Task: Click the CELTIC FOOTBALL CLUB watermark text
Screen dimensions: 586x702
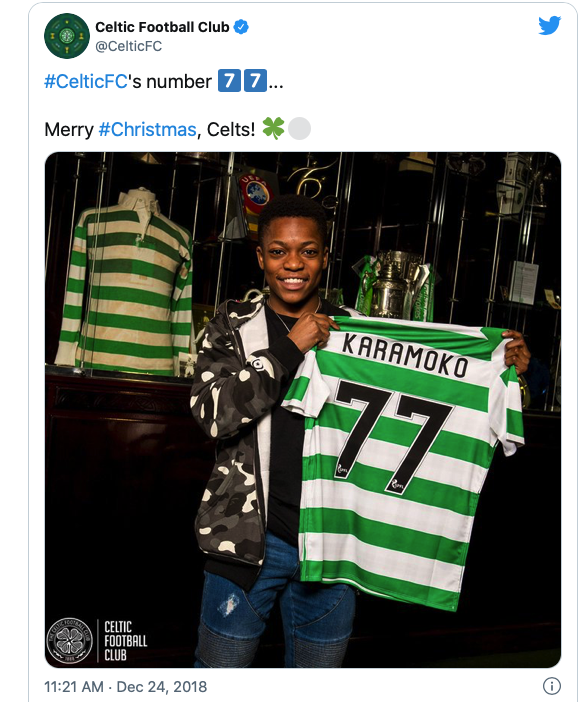Action: pyautogui.click(x=125, y=641)
